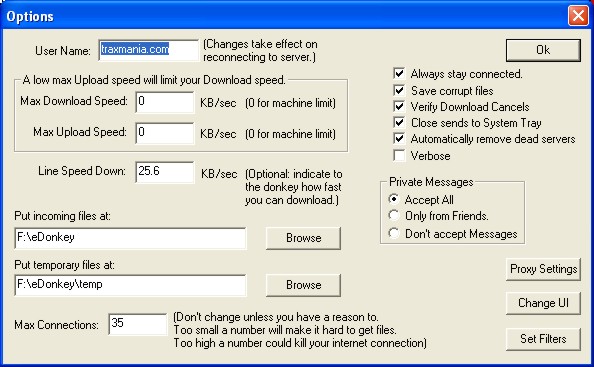This screenshot has width=594, height=367.
Task: Click the Line Speed Down field
Action: (x=165, y=172)
